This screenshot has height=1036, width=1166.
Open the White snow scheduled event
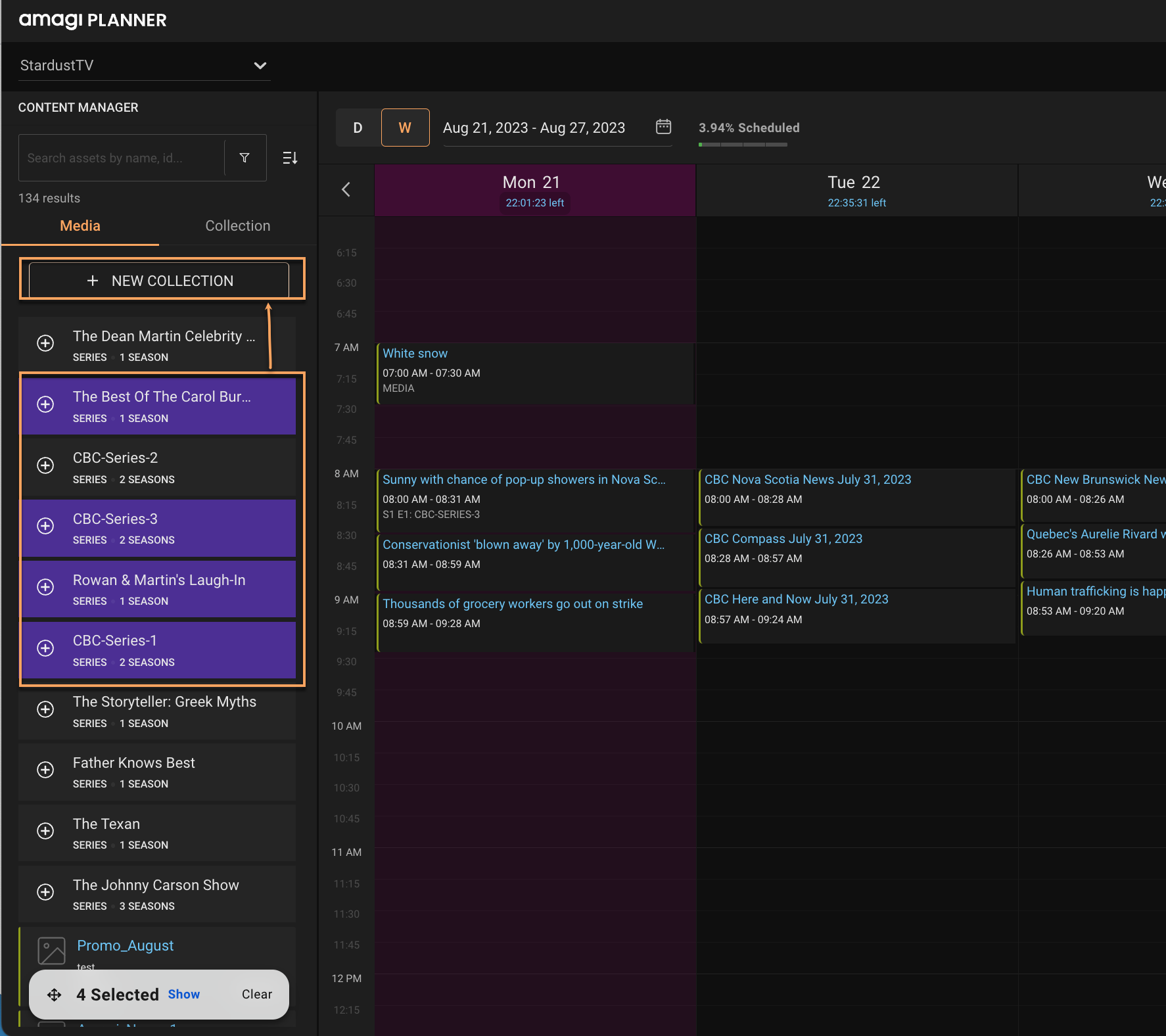[535, 373]
